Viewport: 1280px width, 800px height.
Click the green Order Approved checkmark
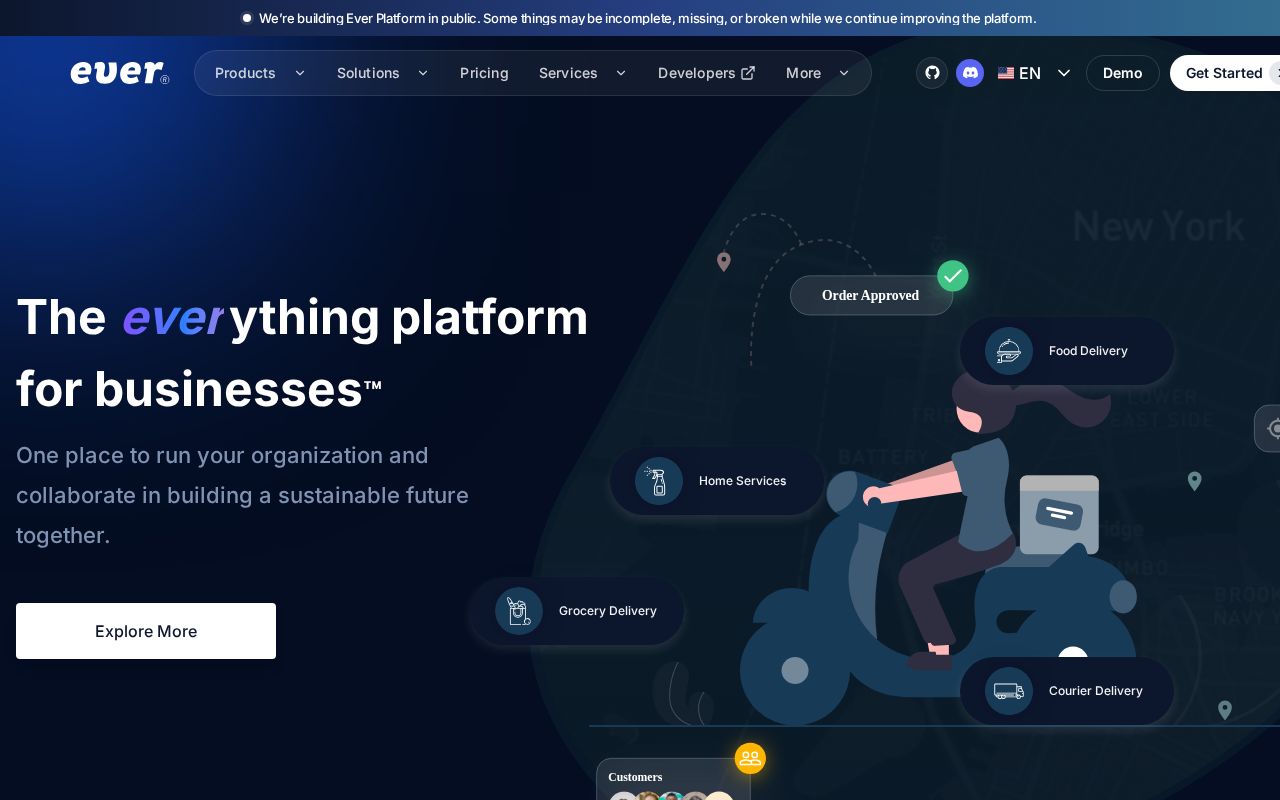[953, 276]
